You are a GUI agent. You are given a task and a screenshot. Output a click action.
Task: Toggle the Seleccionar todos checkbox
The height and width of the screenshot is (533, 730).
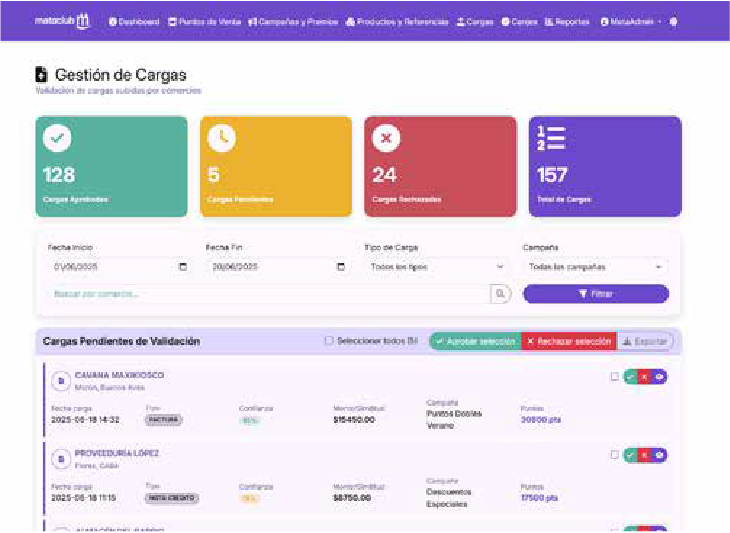[x=328, y=341]
